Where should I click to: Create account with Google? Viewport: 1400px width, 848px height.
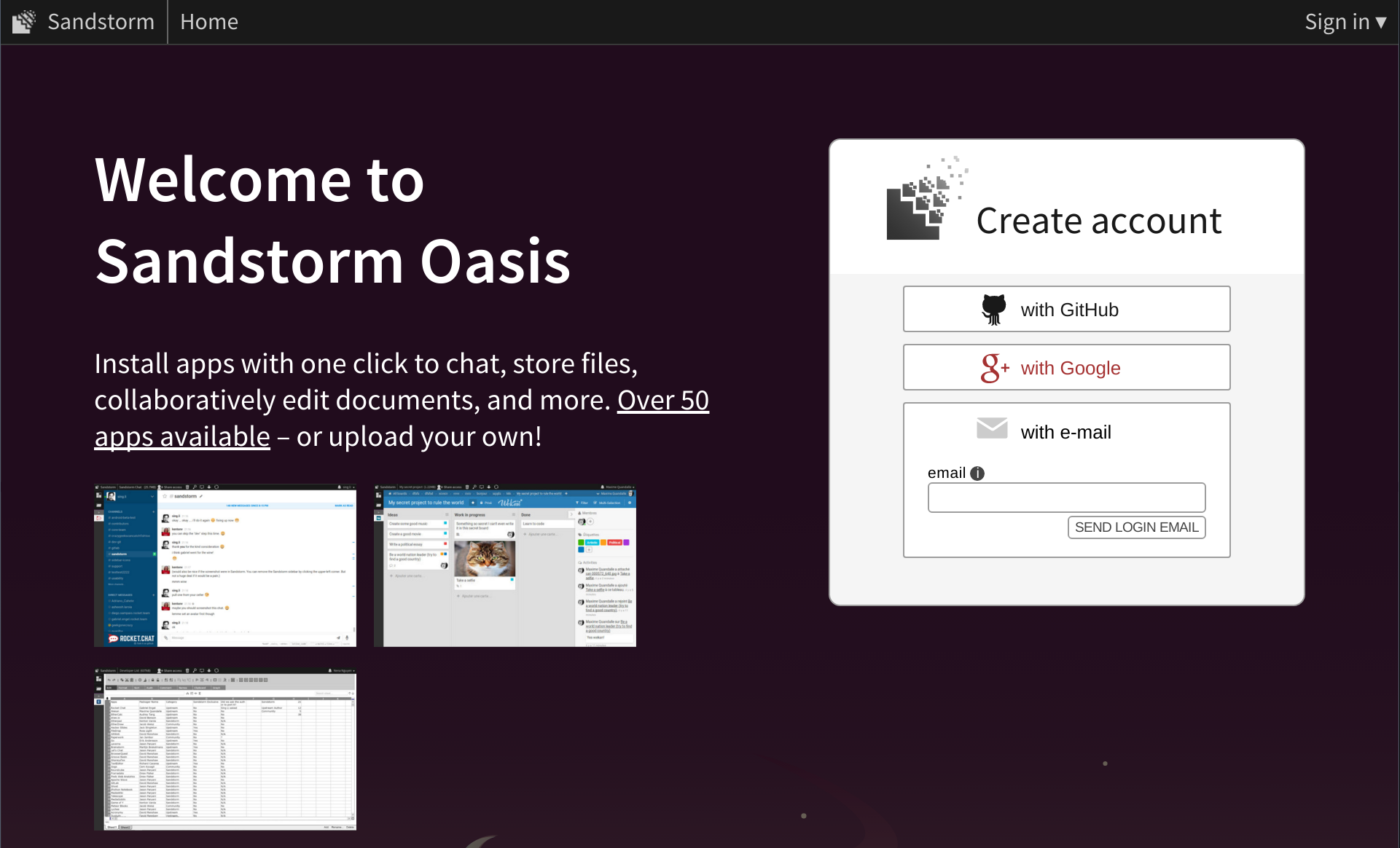pos(1066,367)
